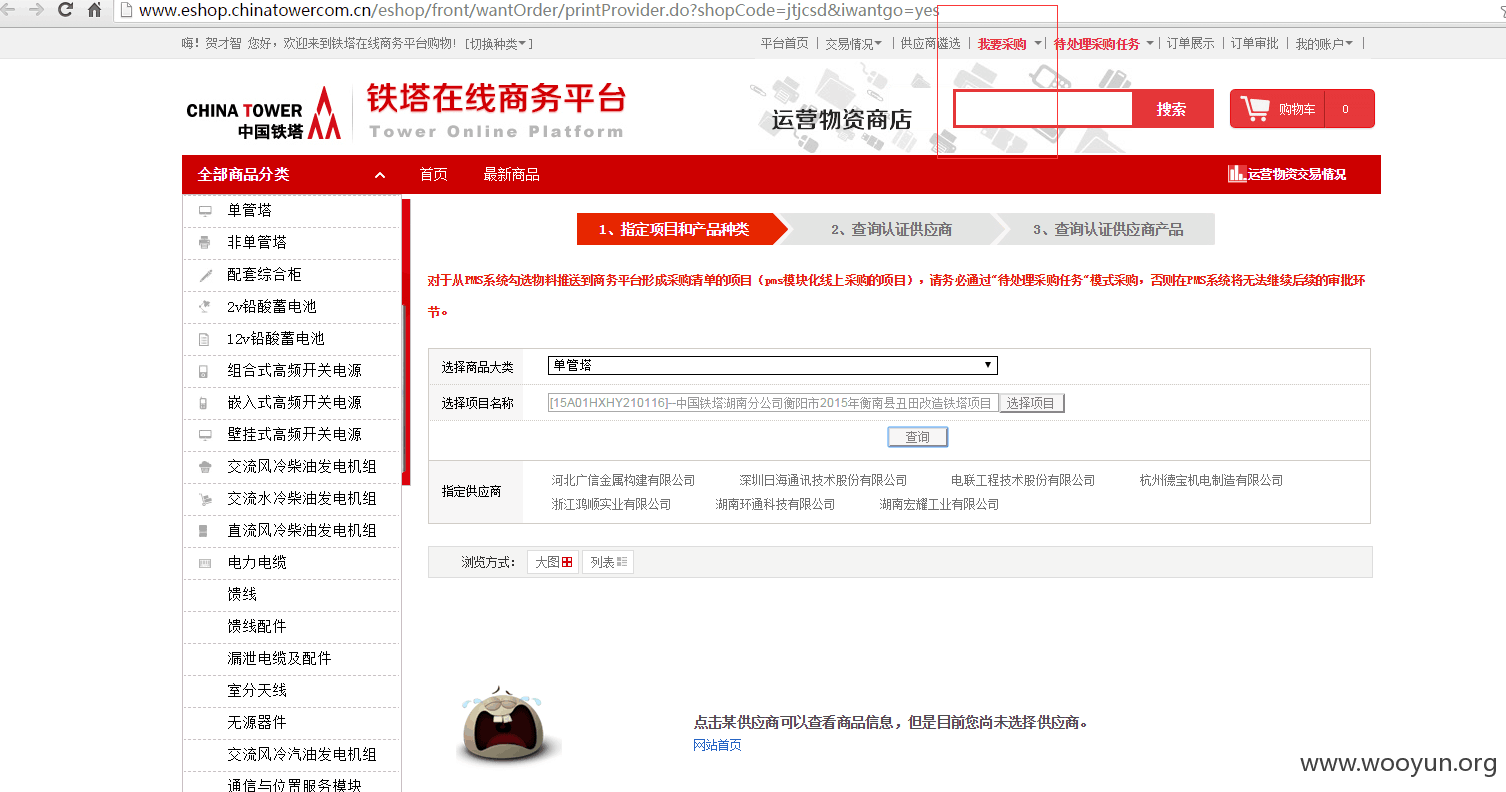Switch to 列表 list view
The width and height of the screenshot is (1506, 792).
[x=608, y=562]
